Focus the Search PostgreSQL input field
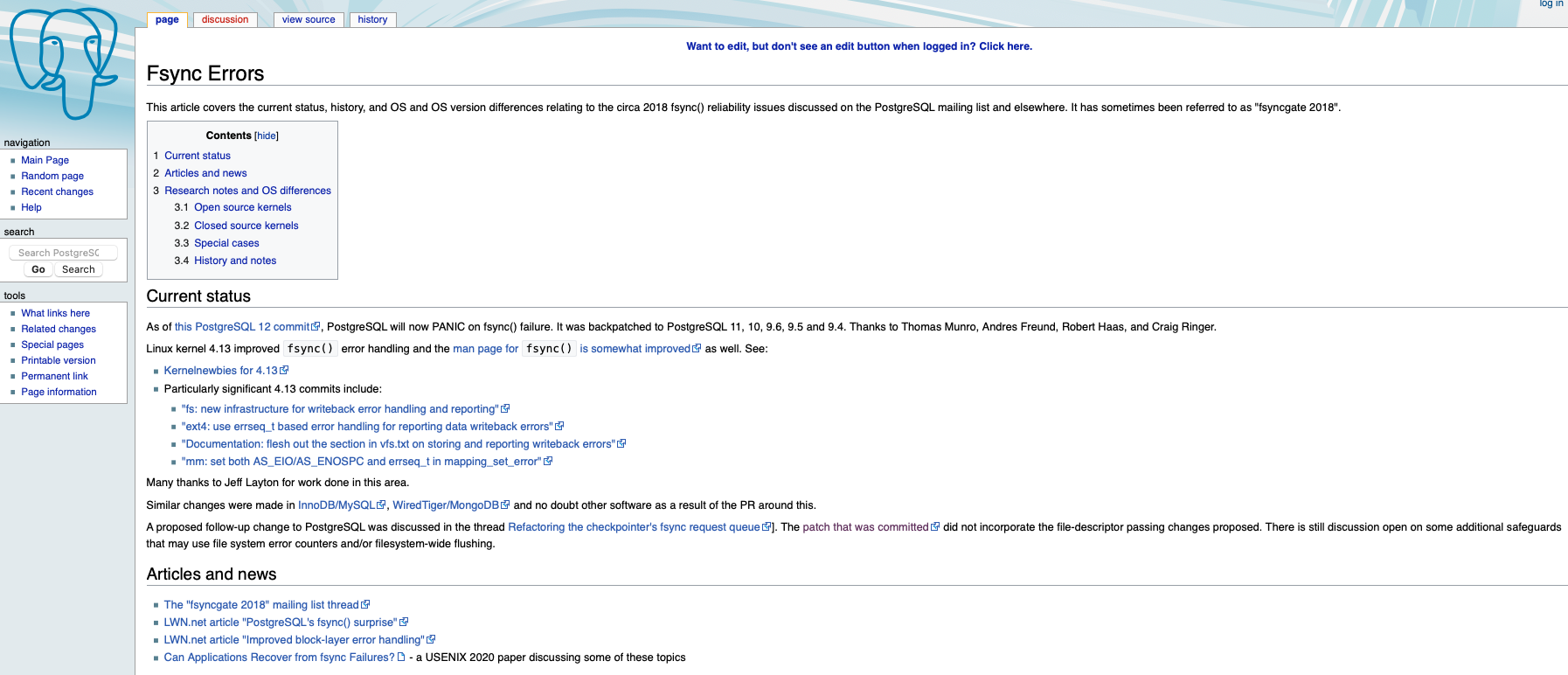Viewport: 1568px width, 675px height. [x=63, y=253]
